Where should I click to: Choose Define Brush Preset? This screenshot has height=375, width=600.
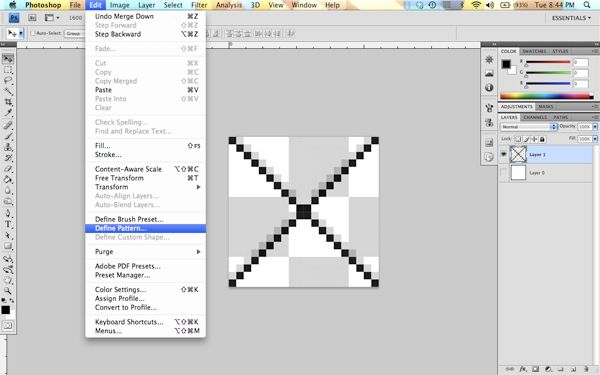coord(145,219)
